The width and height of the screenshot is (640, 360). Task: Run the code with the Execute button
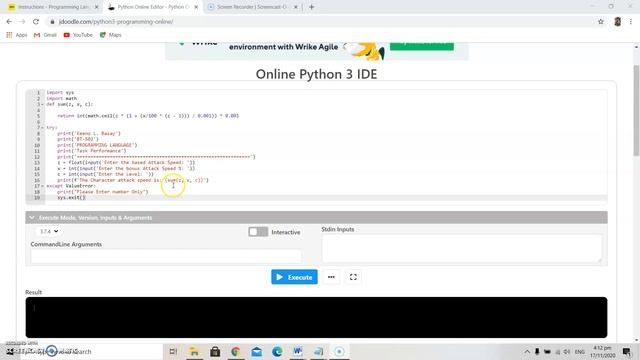(294, 277)
